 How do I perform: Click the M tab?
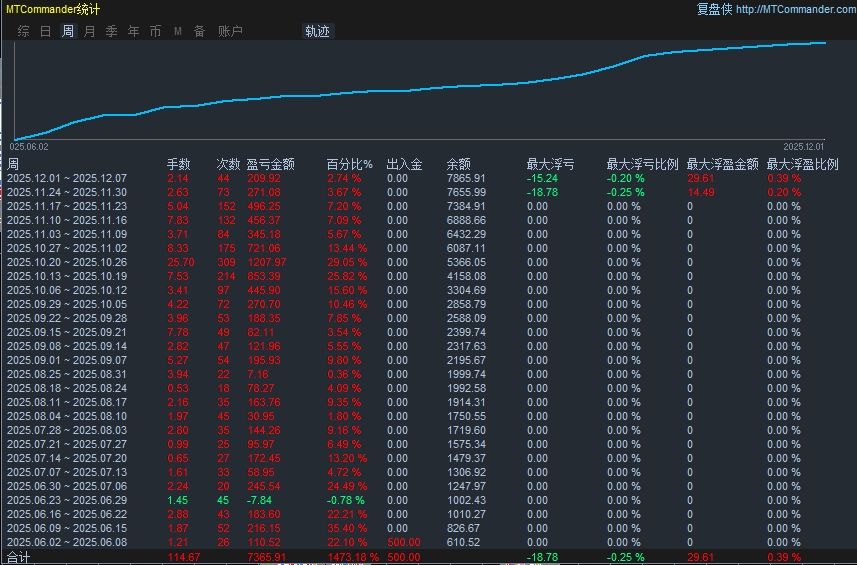[178, 31]
